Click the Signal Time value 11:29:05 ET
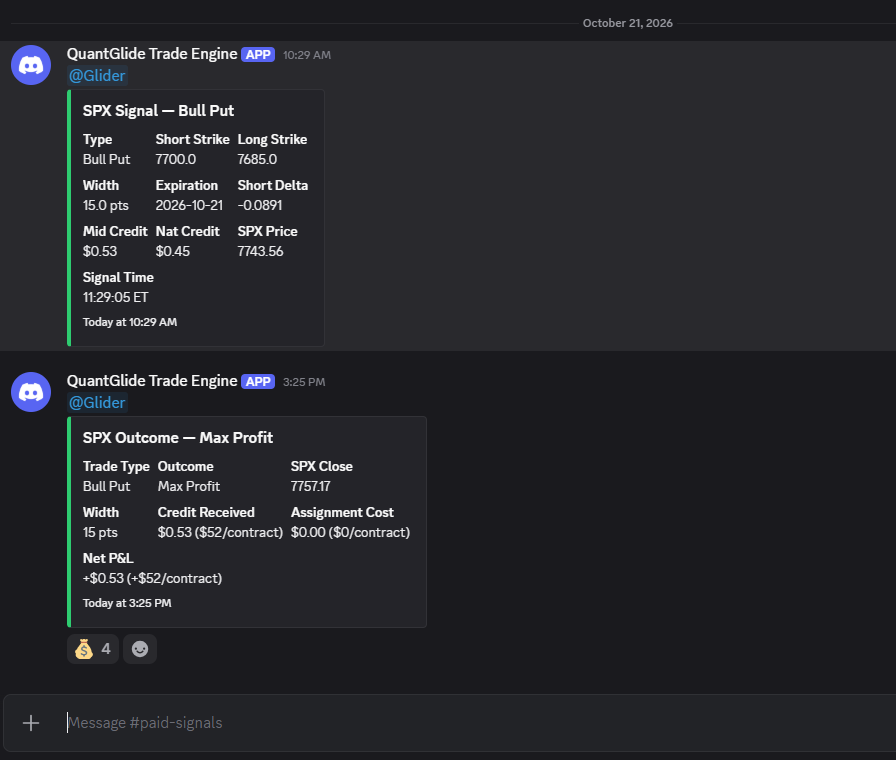896x760 pixels. pos(115,298)
